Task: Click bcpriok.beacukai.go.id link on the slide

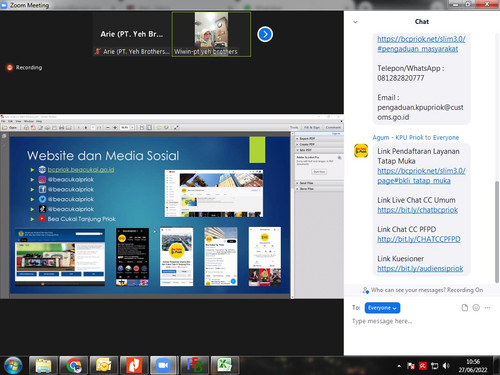Action: (x=81, y=170)
